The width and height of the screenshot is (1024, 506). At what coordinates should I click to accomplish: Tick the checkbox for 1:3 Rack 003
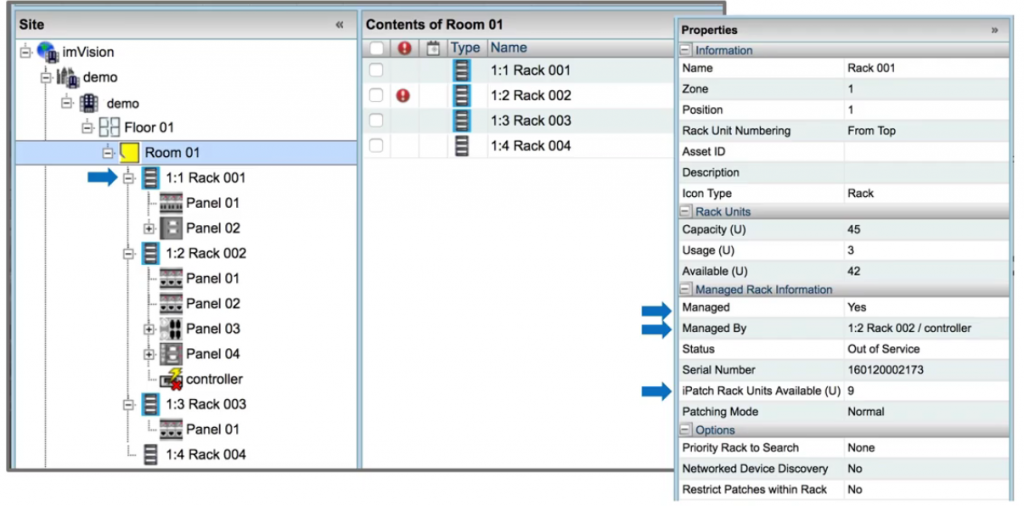[x=376, y=121]
